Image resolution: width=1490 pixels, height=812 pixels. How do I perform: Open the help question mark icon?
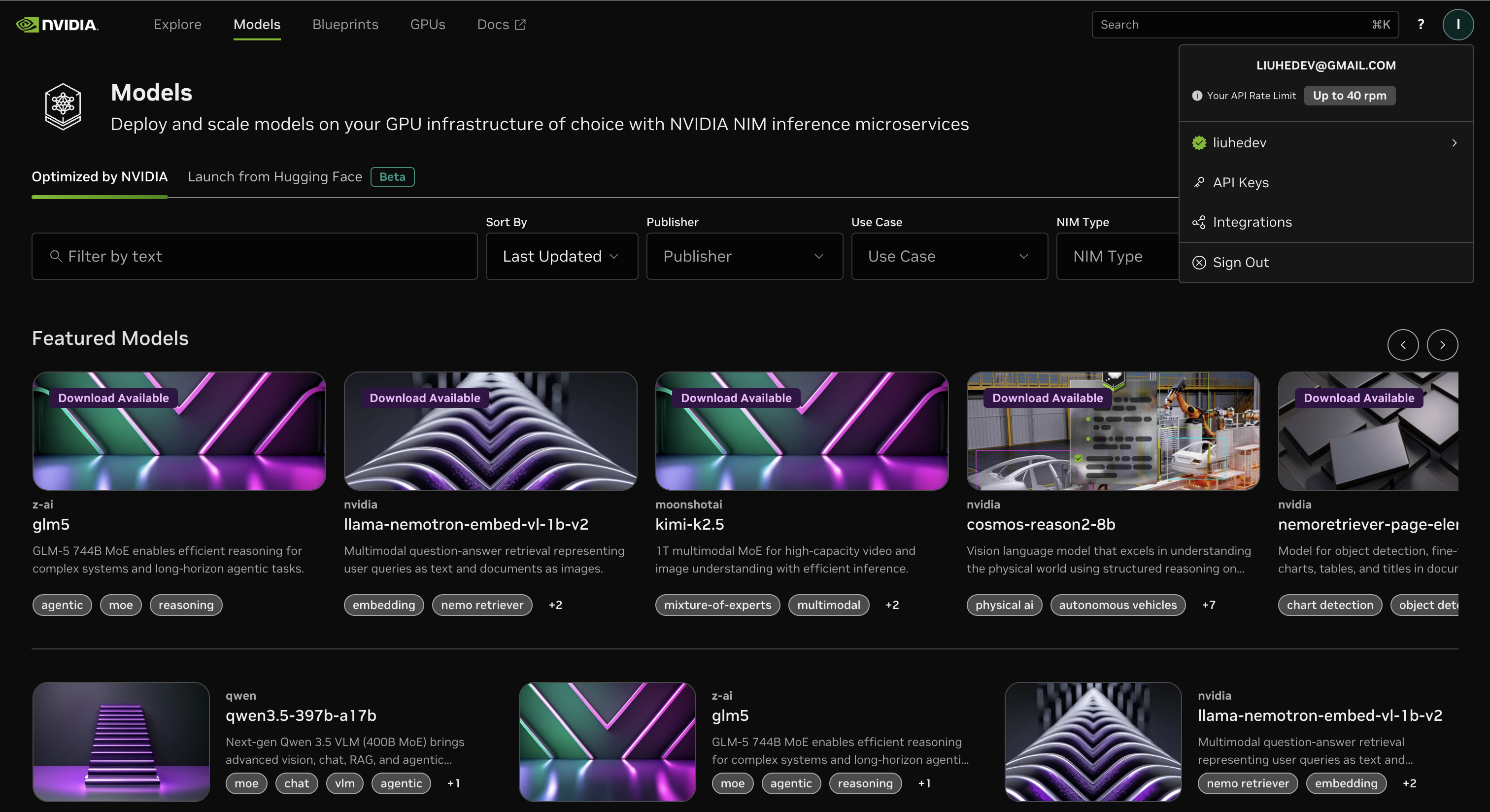point(1421,24)
